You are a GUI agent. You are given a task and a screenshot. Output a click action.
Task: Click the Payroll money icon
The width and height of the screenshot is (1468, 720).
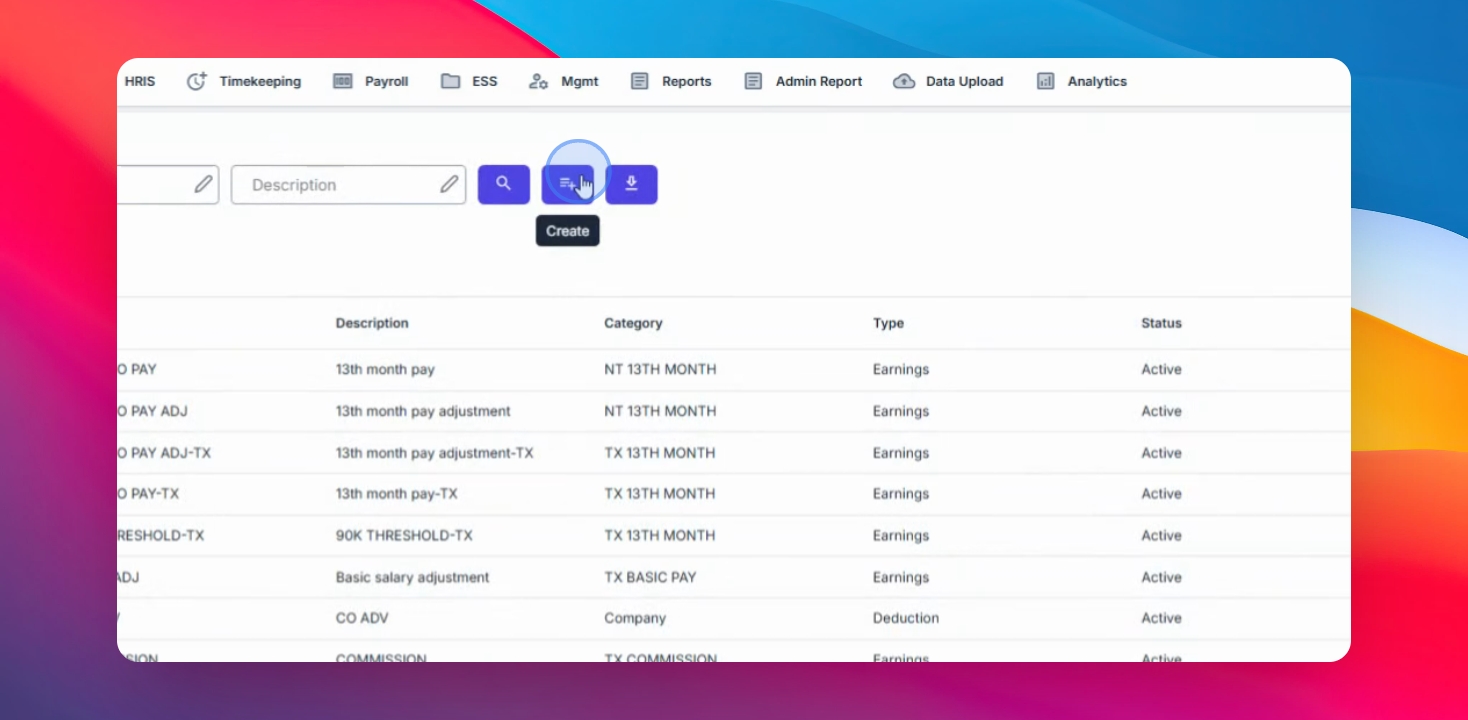pos(343,82)
